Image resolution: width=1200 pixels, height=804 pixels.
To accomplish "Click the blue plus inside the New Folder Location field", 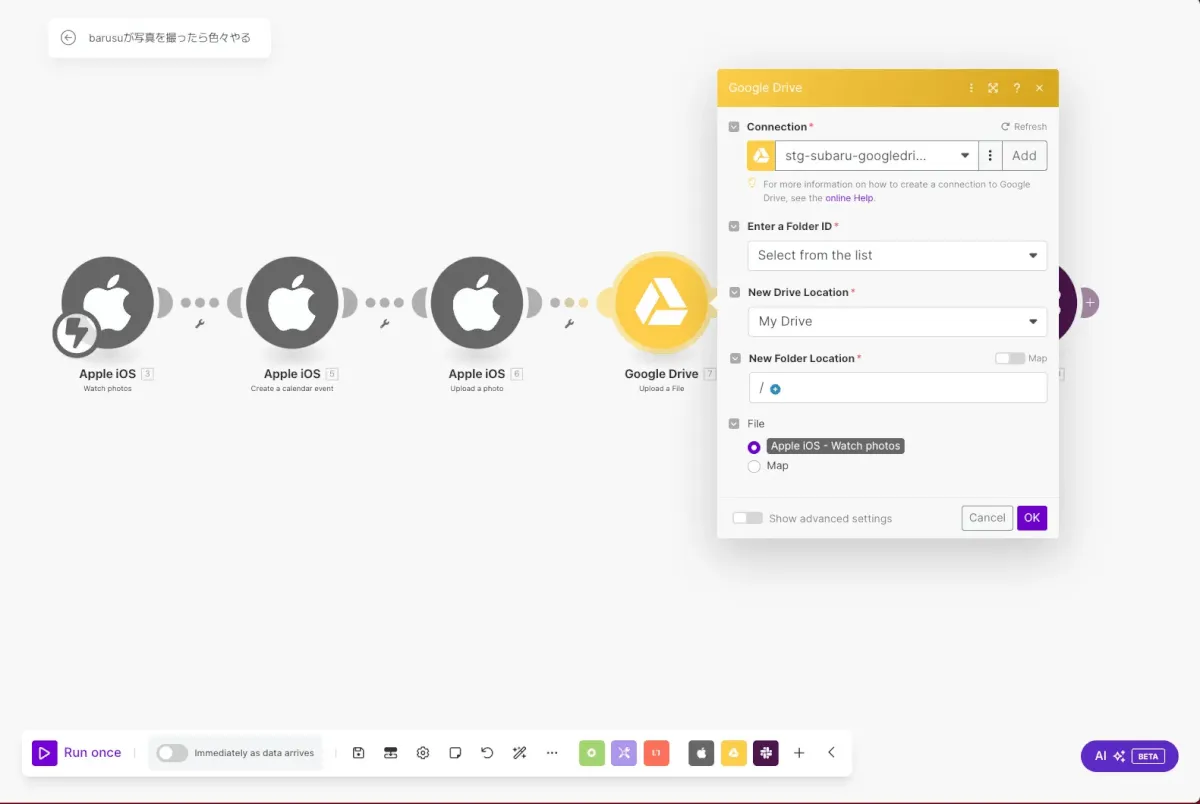I will [x=775, y=389].
